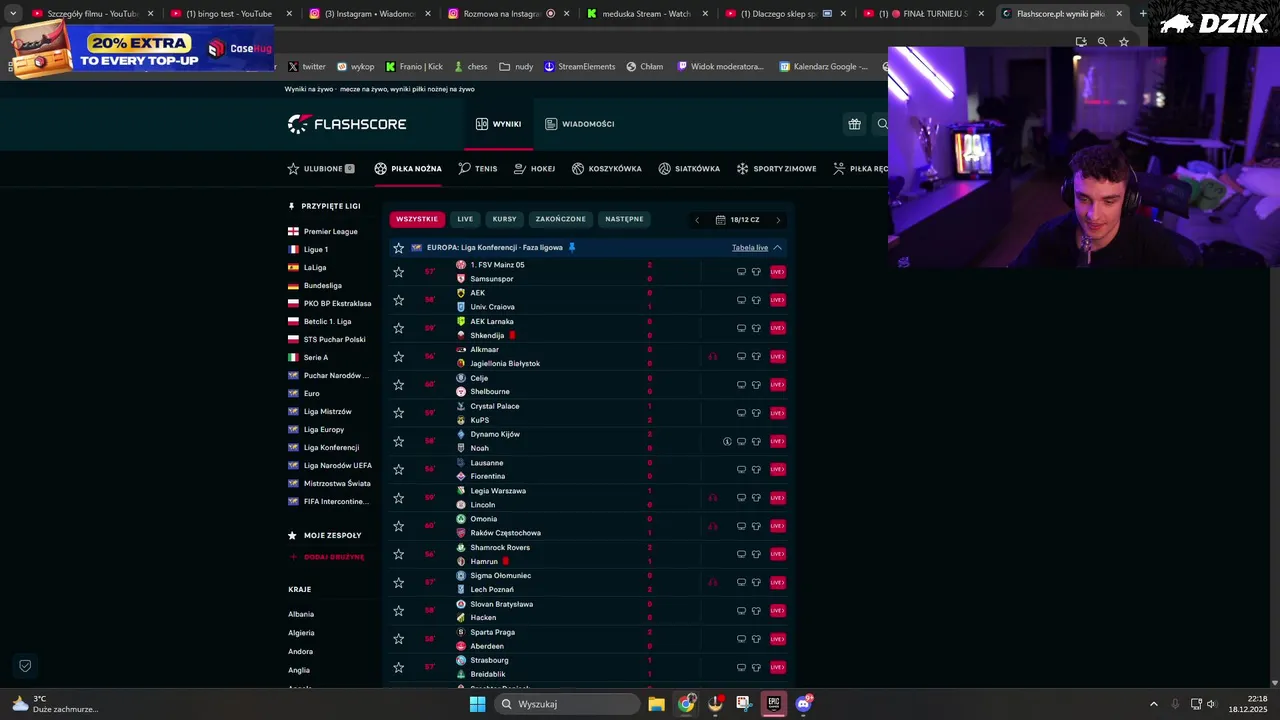
Task: Select the Piłka nożna sport tab
Action: coord(408,169)
